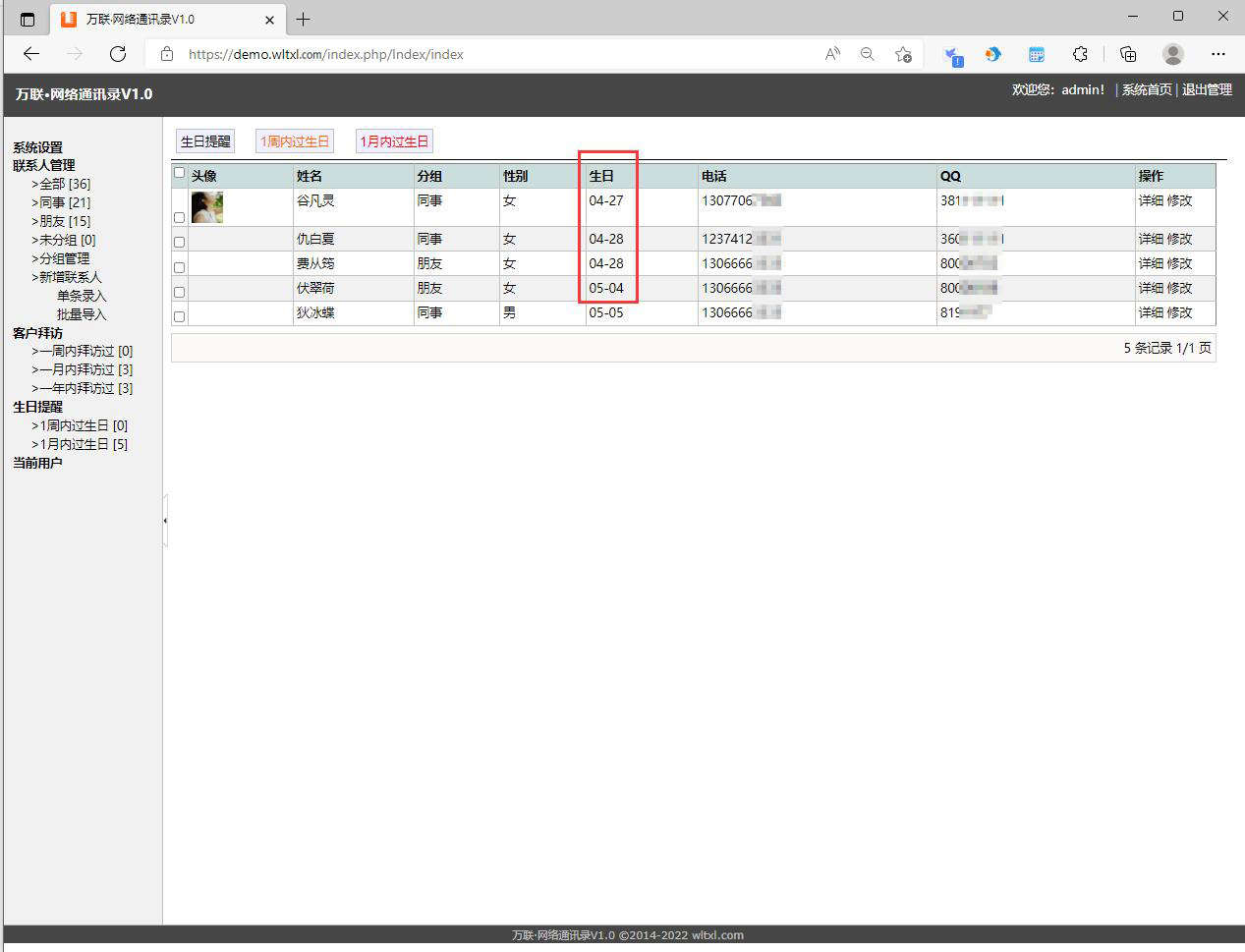Open 新增联系人 in sidebar
This screenshot has height=952, width=1245.
click(67, 277)
